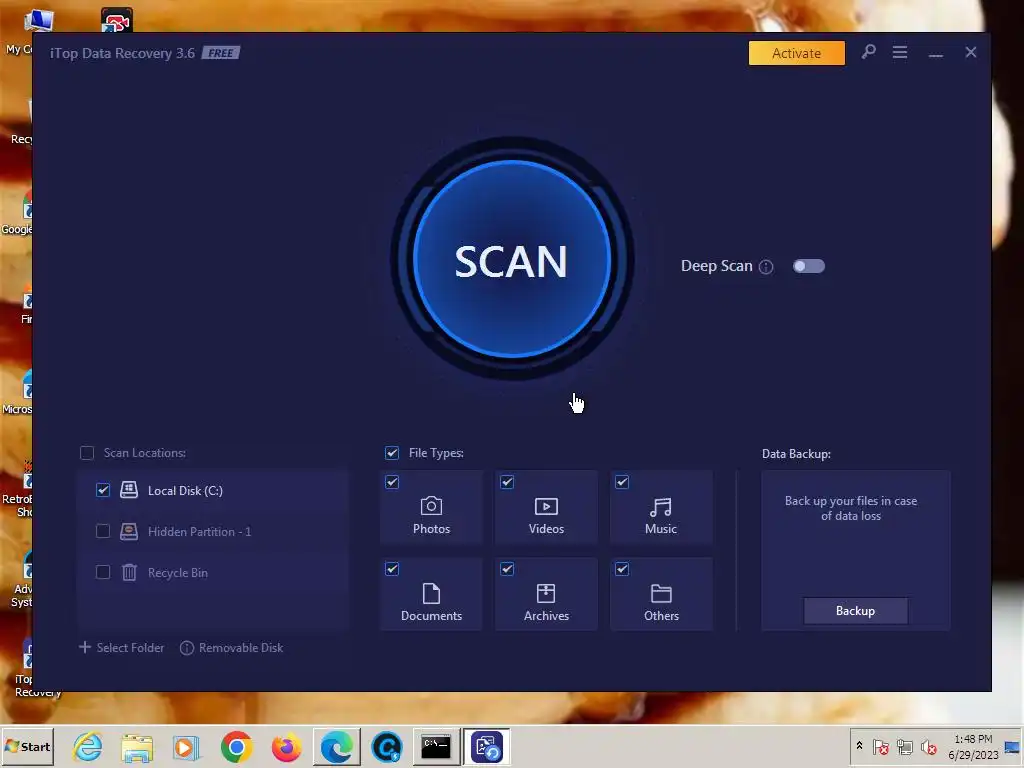Click the Photos camera icon

(x=431, y=506)
